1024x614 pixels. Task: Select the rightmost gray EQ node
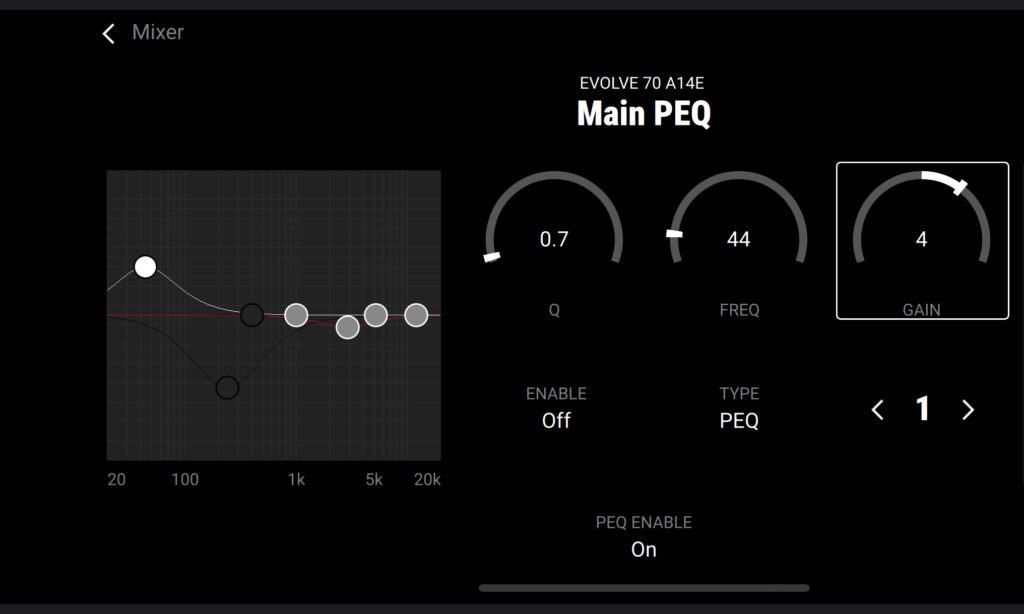(416, 315)
